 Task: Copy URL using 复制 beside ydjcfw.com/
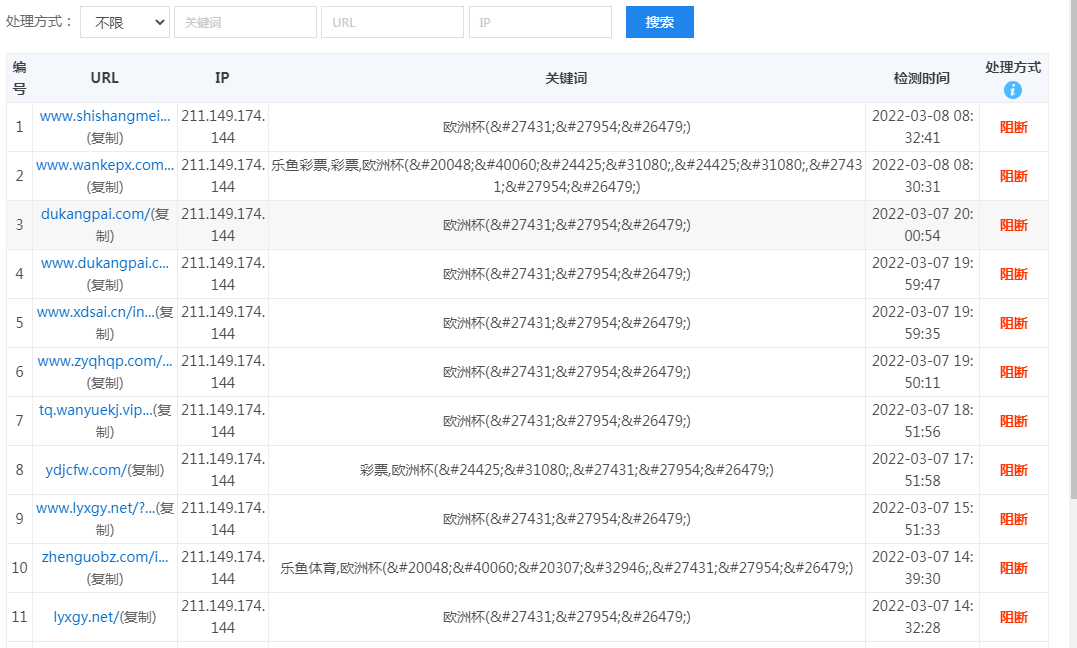pos(146,470)
